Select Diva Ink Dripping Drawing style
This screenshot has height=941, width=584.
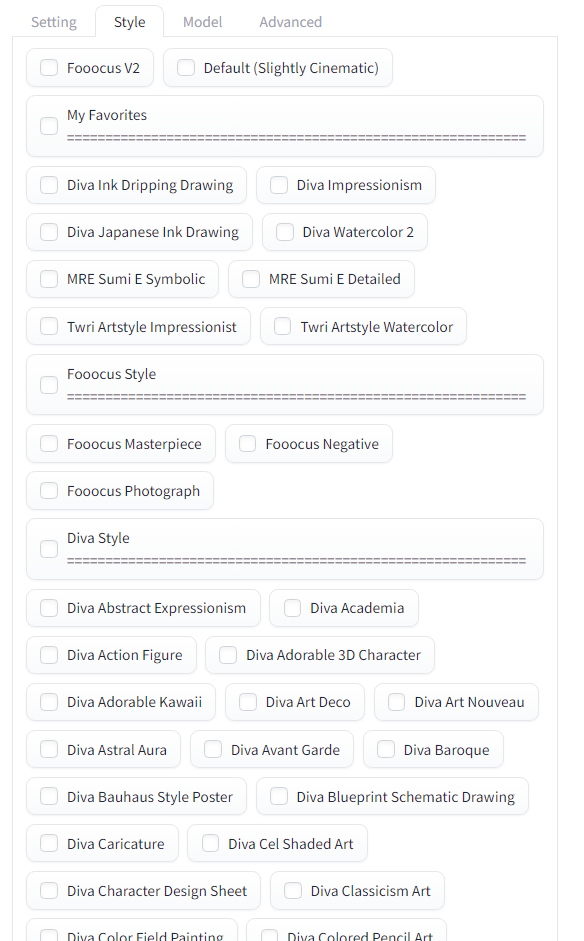tap(48, 185)
